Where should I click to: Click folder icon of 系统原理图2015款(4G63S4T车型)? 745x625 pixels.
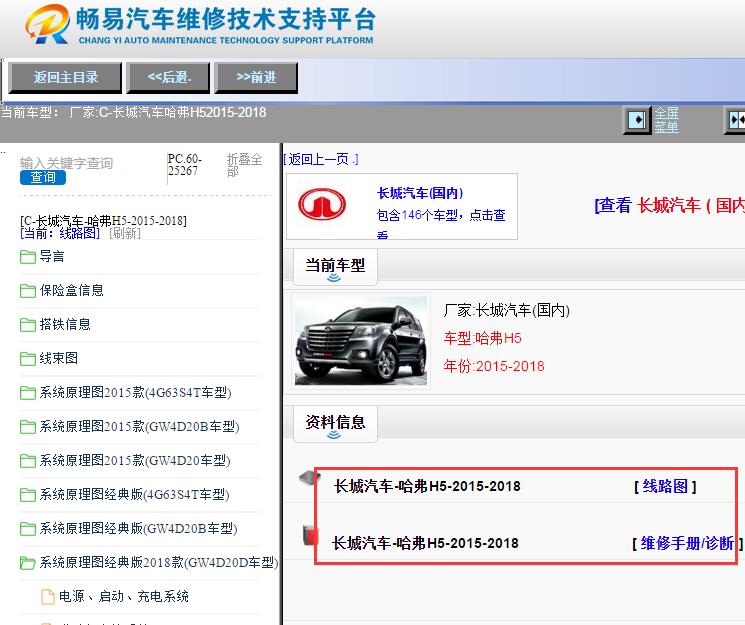click(28, 393)
